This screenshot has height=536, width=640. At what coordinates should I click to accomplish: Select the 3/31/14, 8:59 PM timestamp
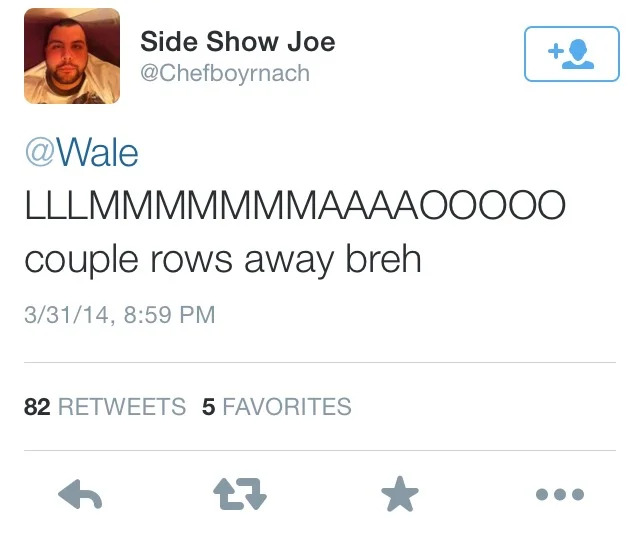[120, 315]
